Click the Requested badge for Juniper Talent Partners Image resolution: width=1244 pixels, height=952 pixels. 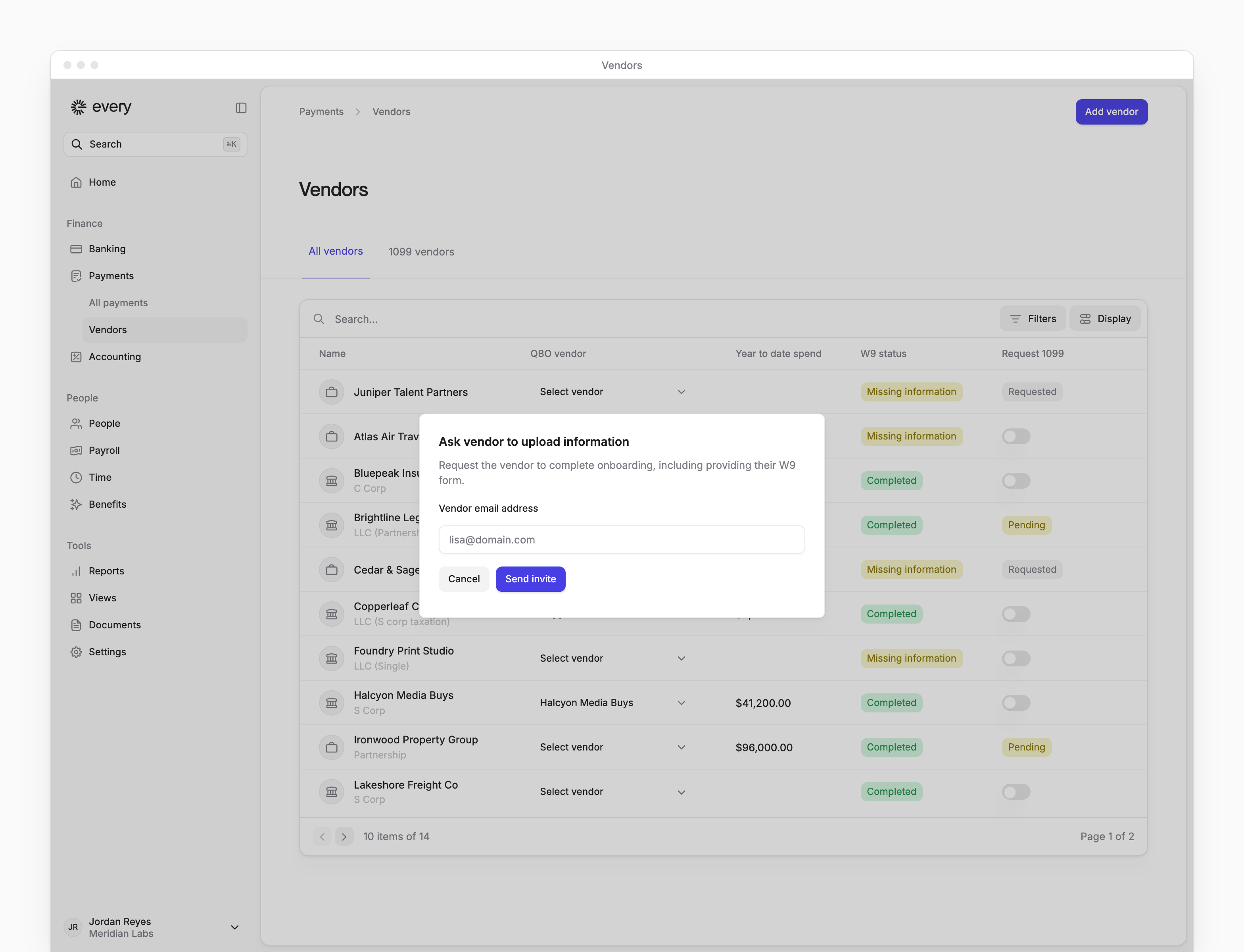click(1032, 392)
